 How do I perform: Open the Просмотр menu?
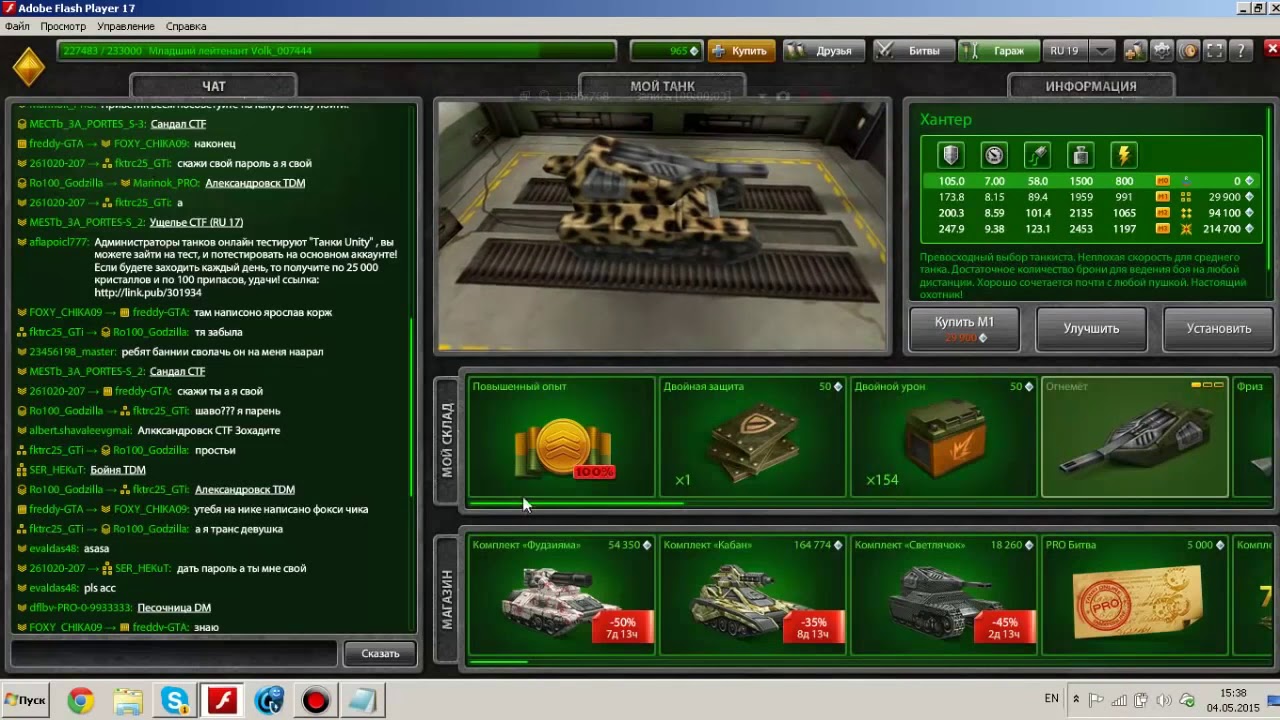pos(63,26)
